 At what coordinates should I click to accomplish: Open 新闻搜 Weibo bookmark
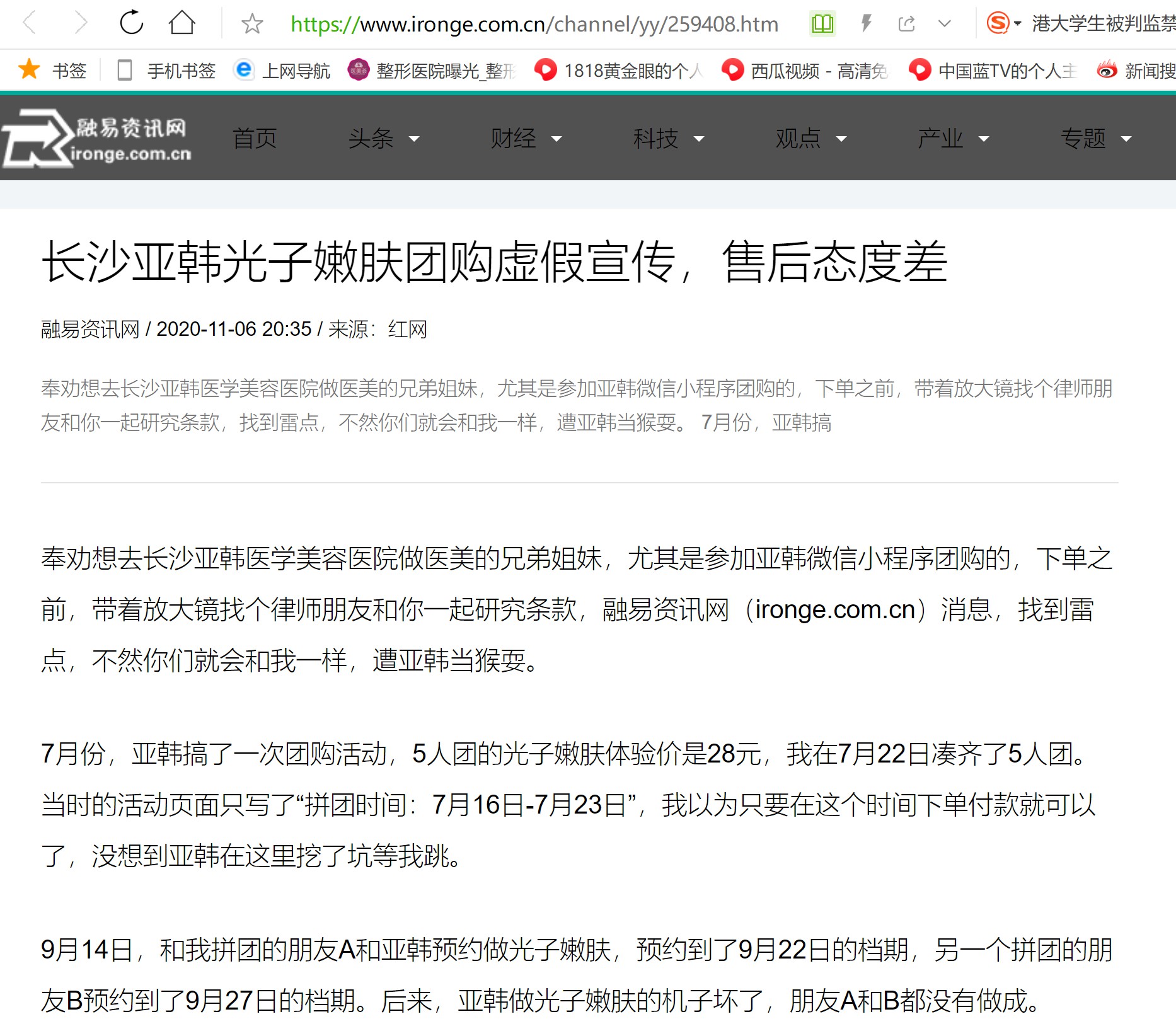tap(1136, 70)
